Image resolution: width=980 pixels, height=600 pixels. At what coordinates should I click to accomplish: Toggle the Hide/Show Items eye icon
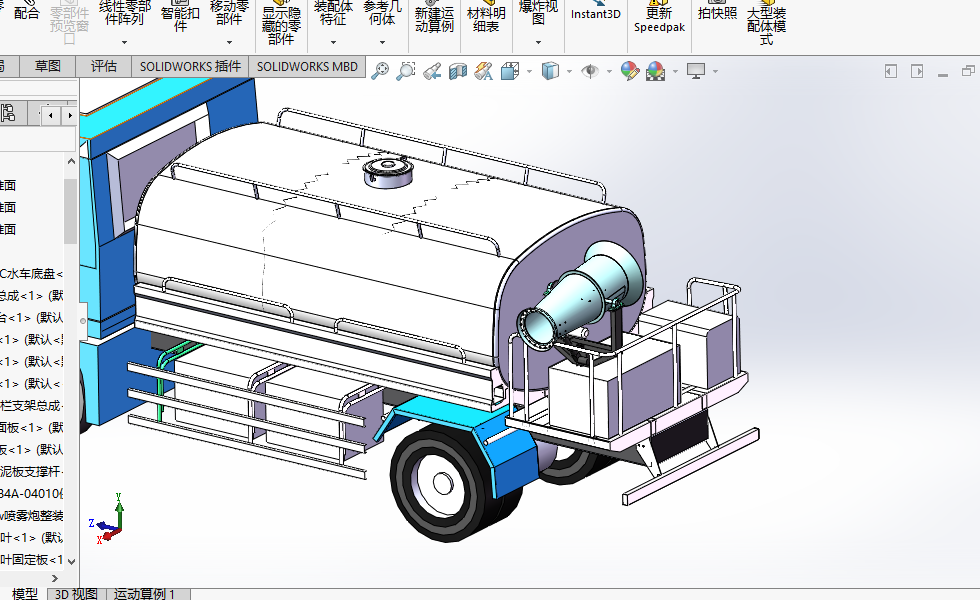tap(590, 70)
